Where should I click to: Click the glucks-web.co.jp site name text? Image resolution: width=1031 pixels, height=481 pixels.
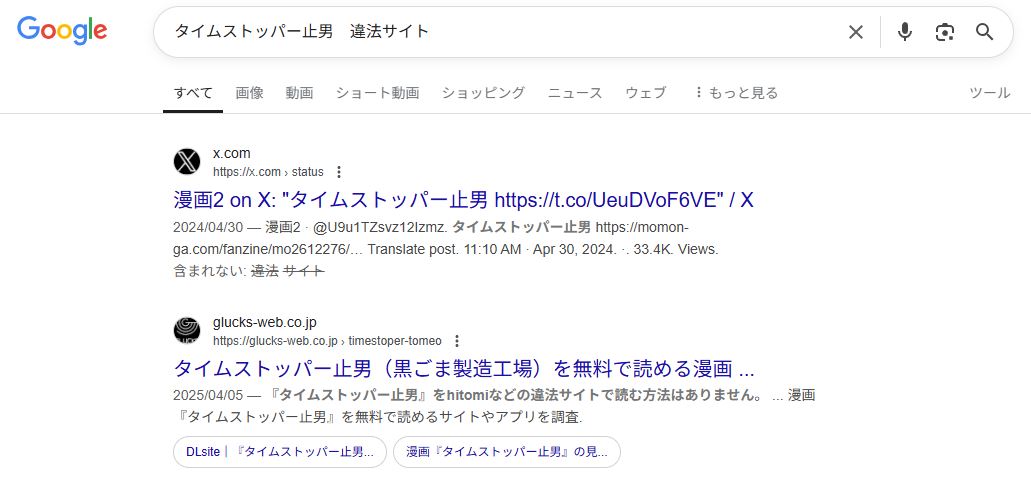pos(265,322)
